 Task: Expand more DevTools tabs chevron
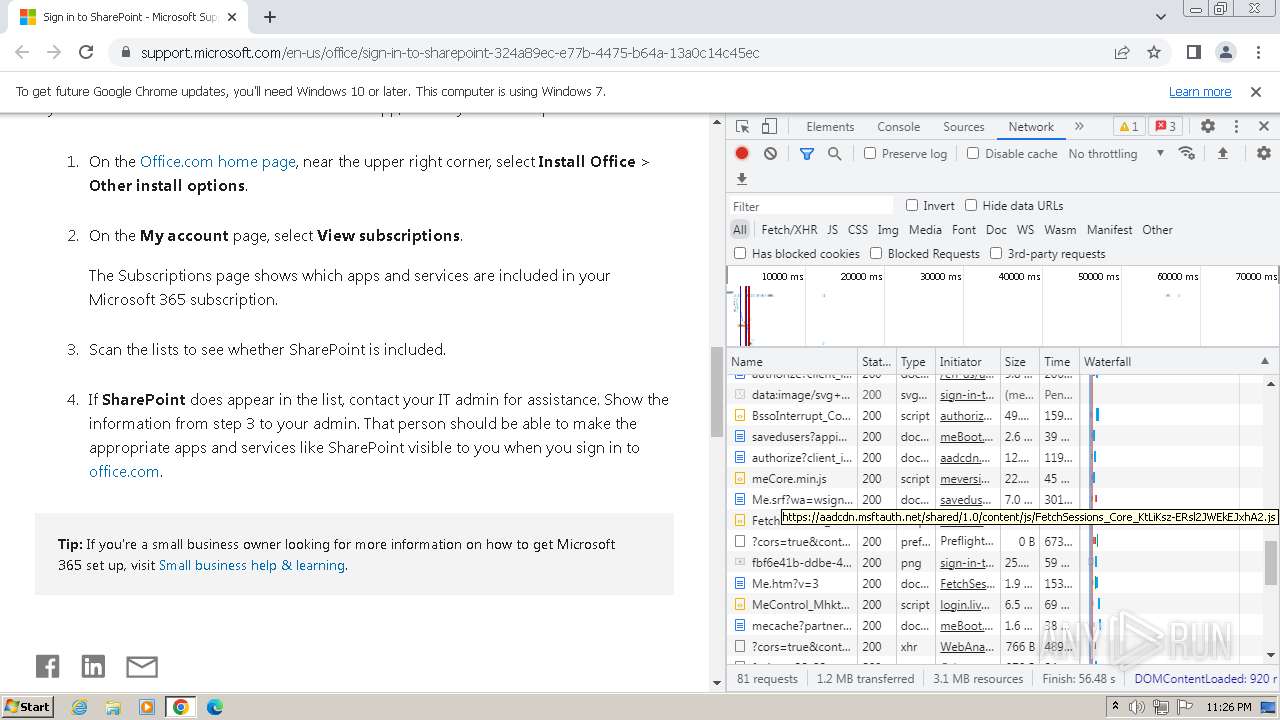[x=1079, y=127]
